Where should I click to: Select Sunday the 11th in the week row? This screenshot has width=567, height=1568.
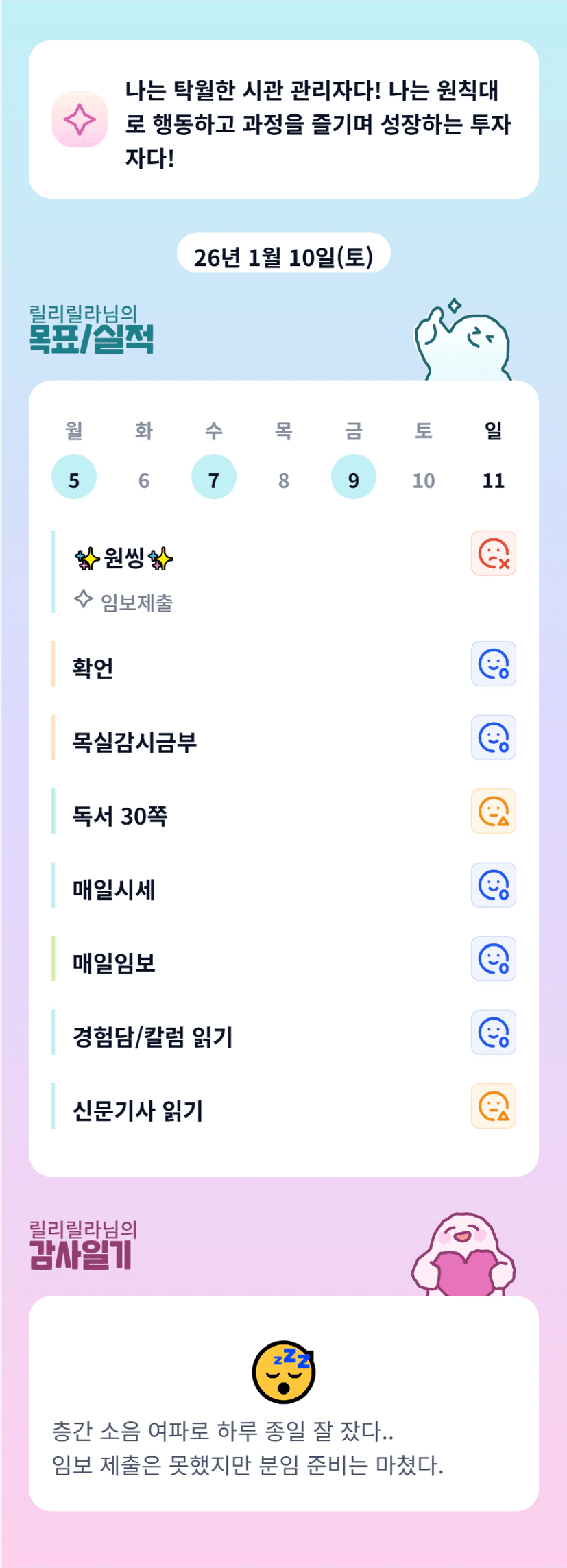coord(494,480)
